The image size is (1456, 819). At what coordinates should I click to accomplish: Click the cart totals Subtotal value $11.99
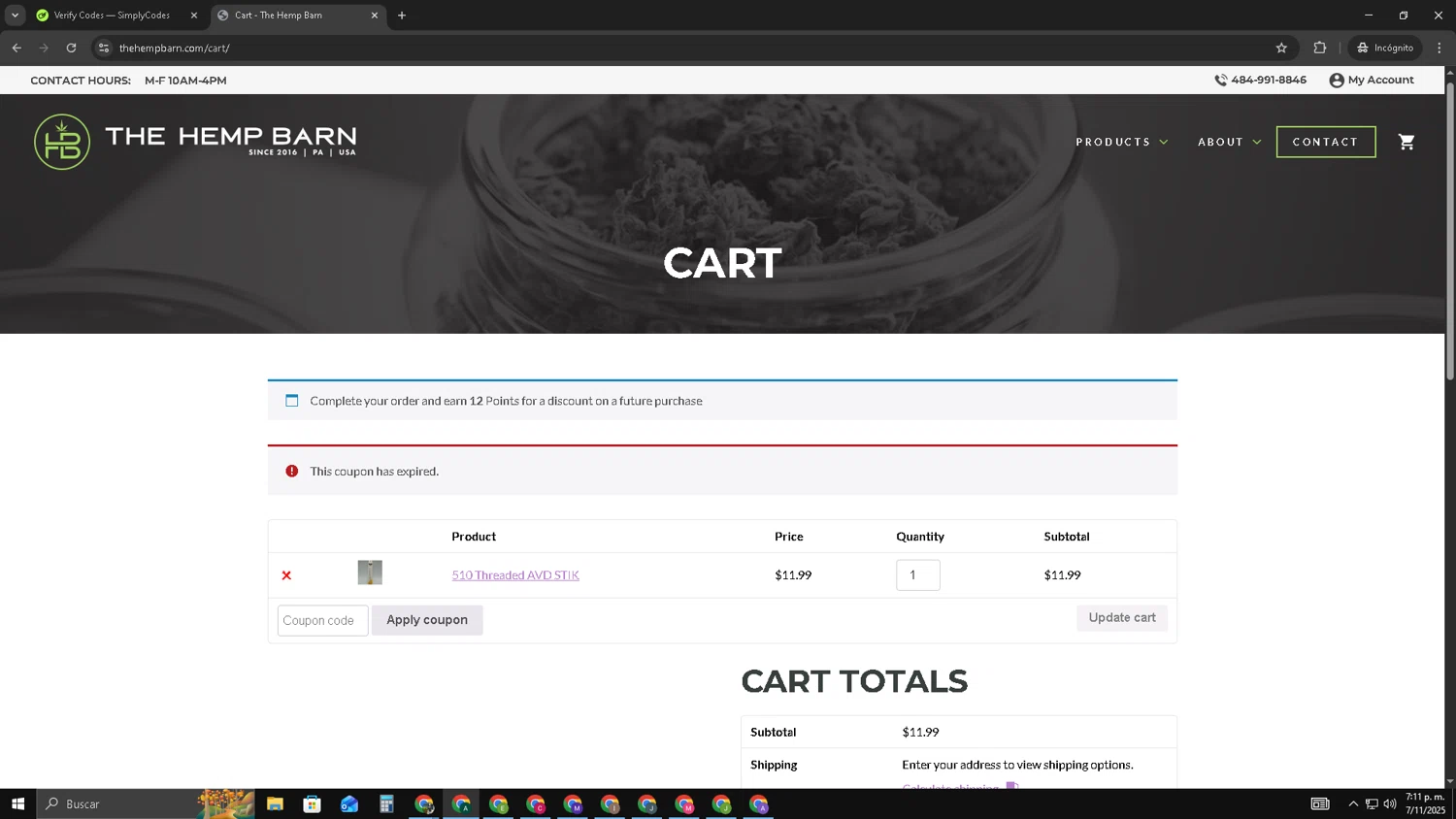click(920, 733)
